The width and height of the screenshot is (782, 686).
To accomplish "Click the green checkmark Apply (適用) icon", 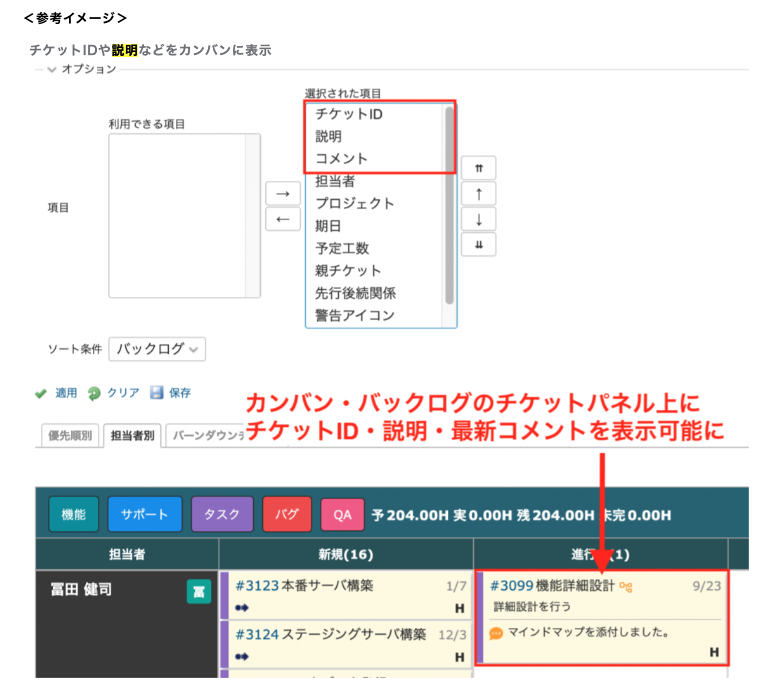I will click(41, 393).
